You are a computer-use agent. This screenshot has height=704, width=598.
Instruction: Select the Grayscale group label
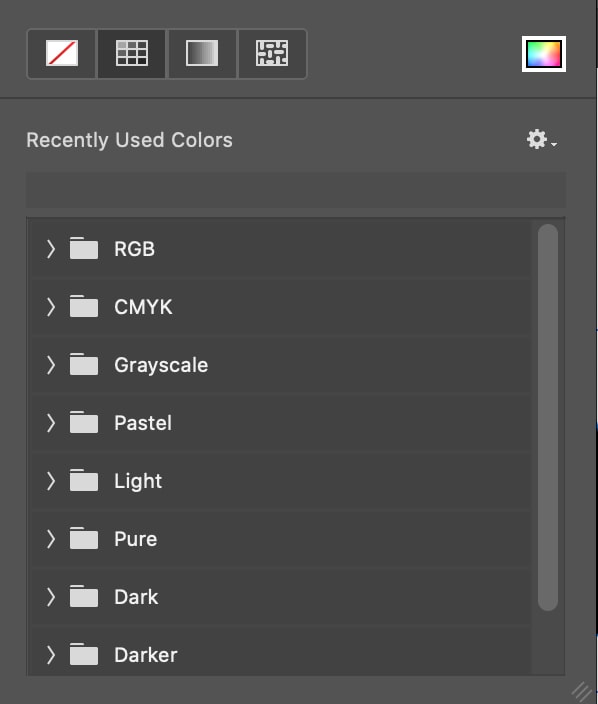pos(161,365)
